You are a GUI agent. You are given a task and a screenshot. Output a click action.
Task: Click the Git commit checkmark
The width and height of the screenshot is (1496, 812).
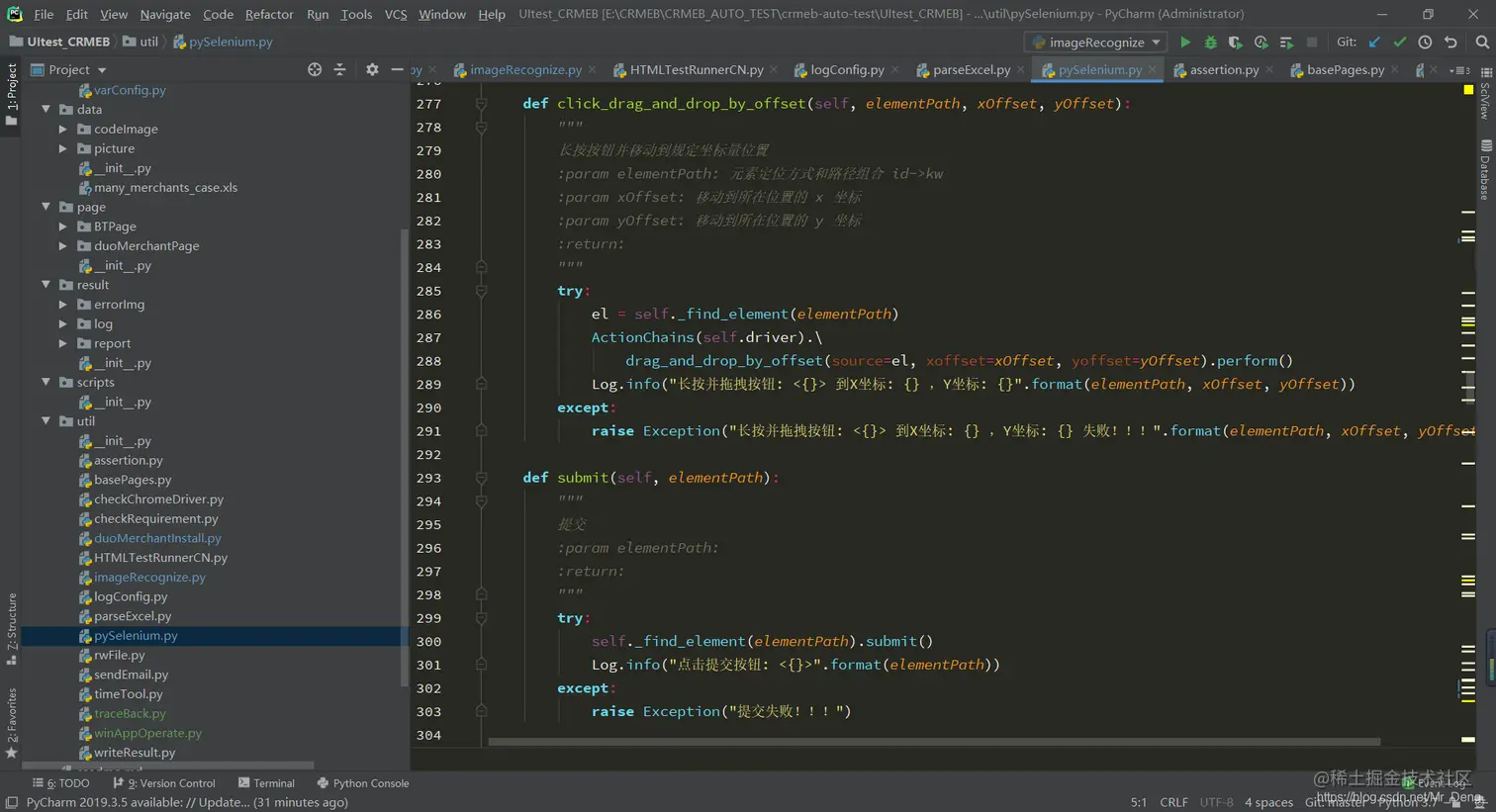[1399, 43]
